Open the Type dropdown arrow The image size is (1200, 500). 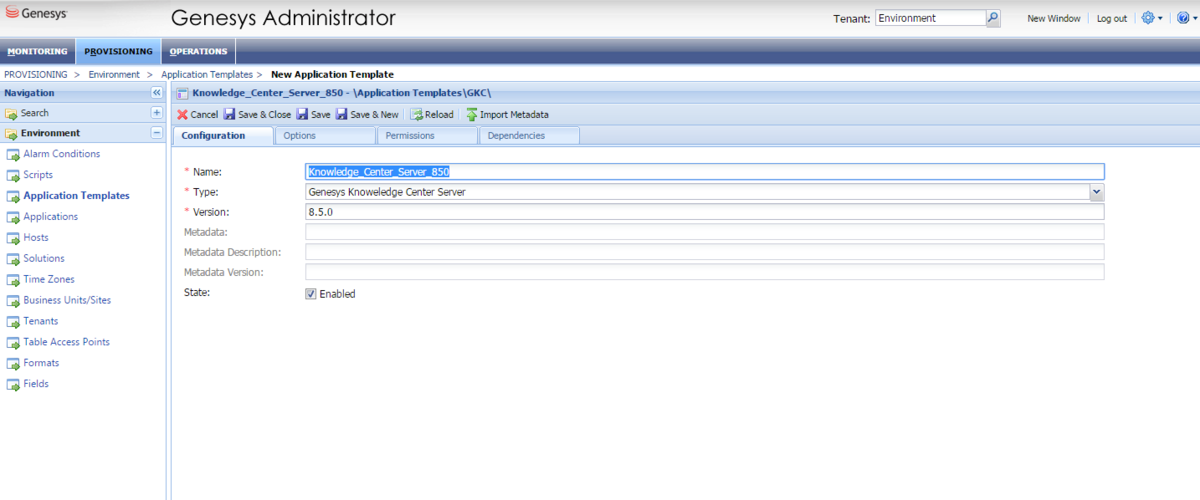(x=1096, y=191)
